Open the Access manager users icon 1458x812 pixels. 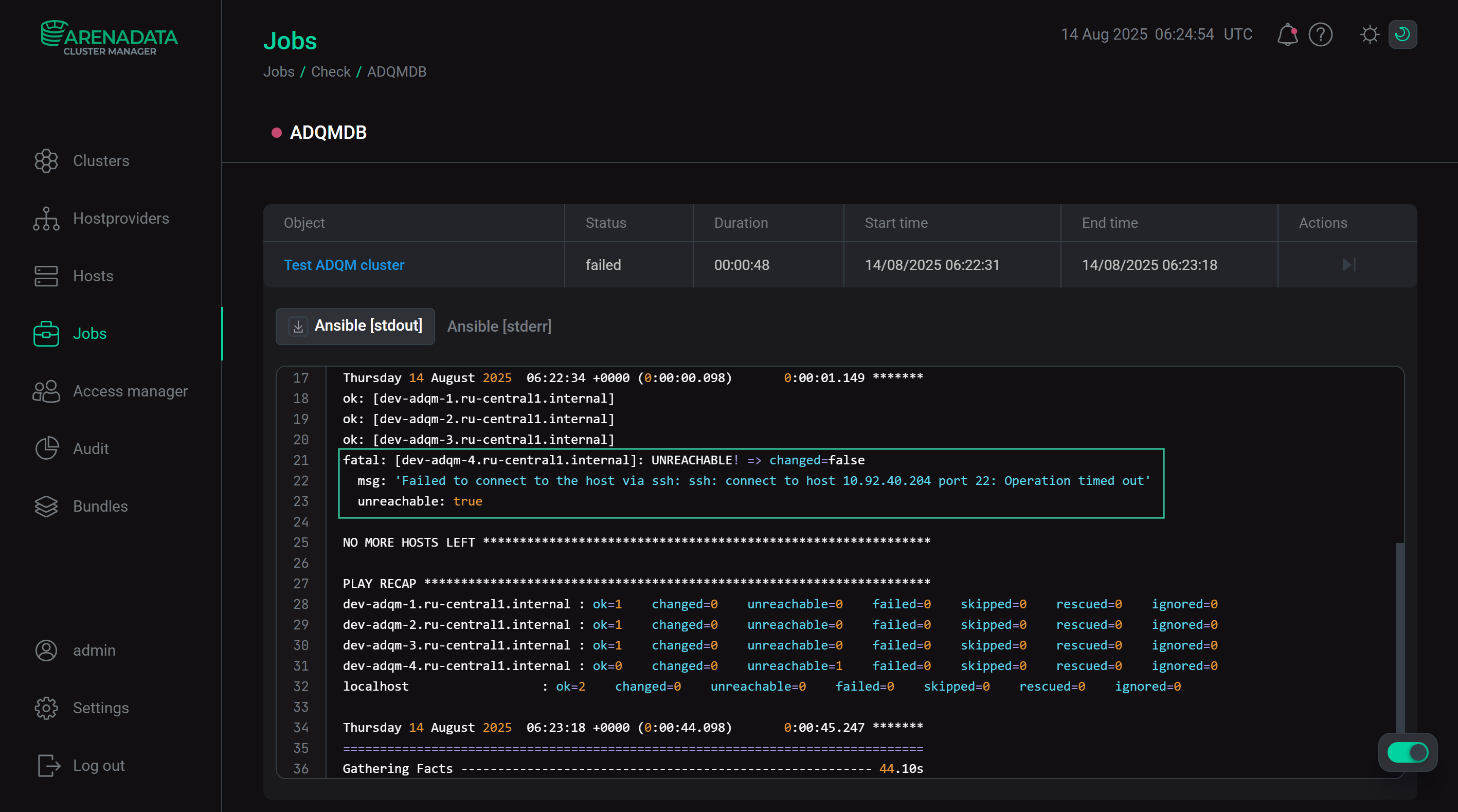(x=46, y=391)
